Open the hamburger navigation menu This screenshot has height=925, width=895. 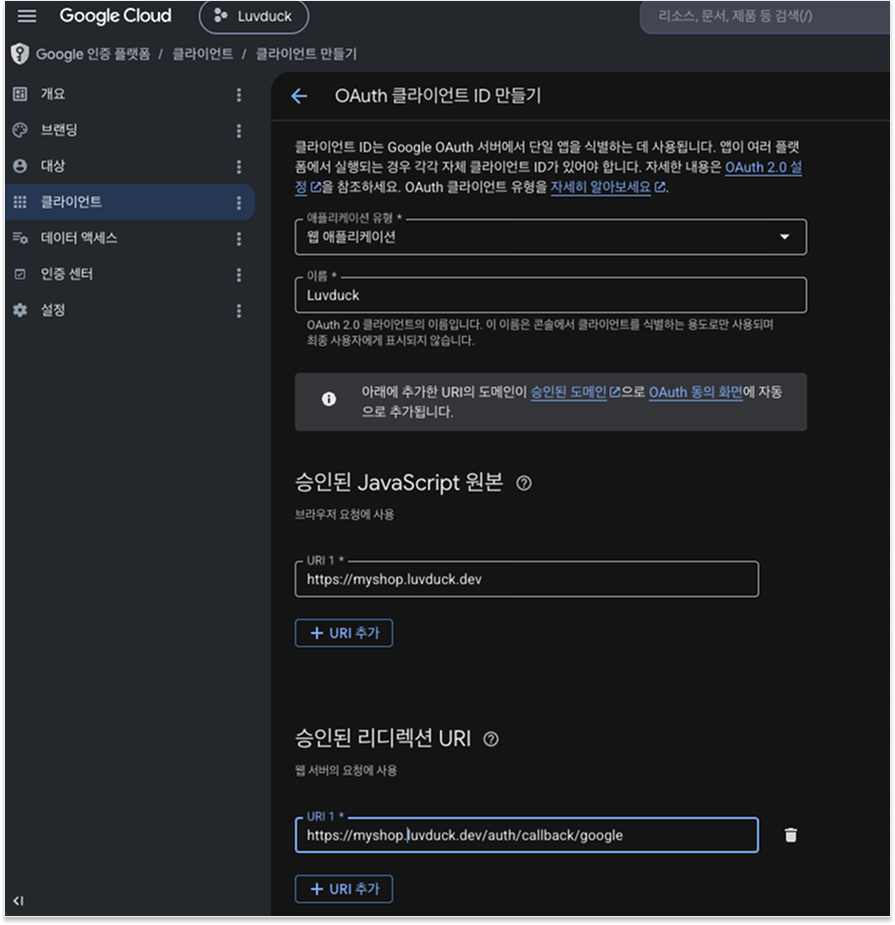tap(27, 16)
